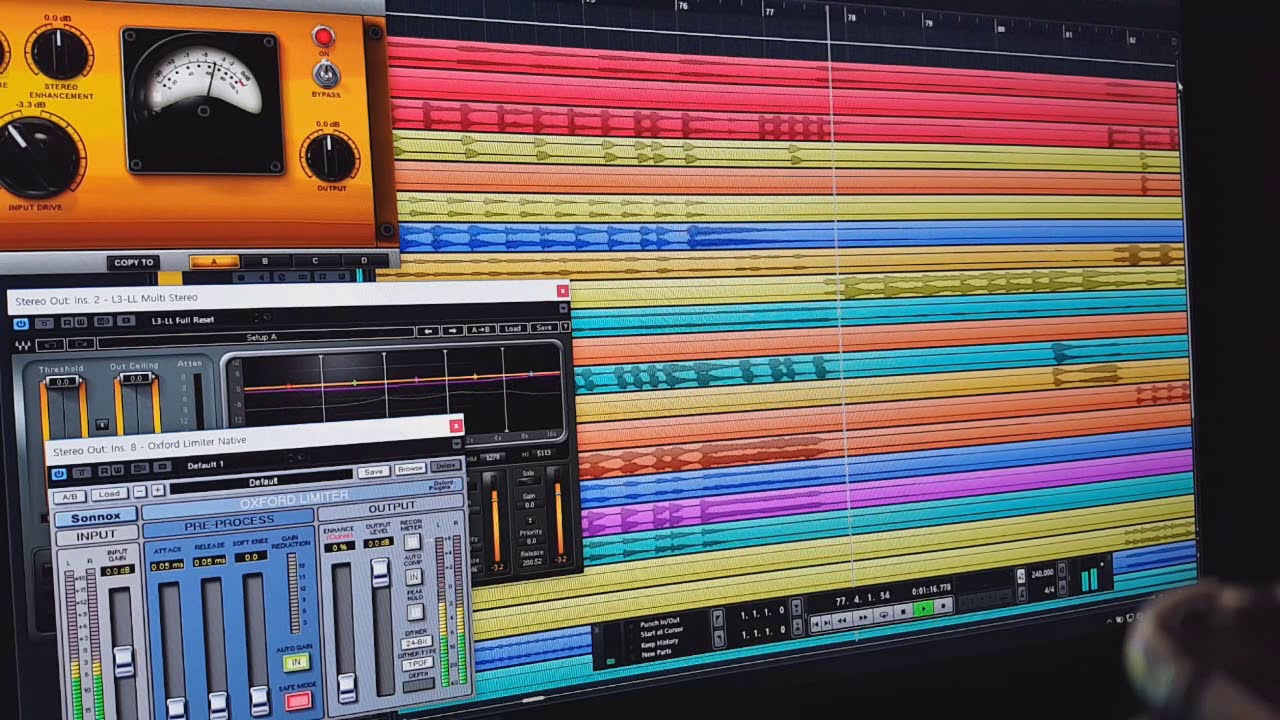Viewport: 1280px width, 720px height.
Task: Click the R read automation icon in Oxford Limiter
Action: click(105, 470)
